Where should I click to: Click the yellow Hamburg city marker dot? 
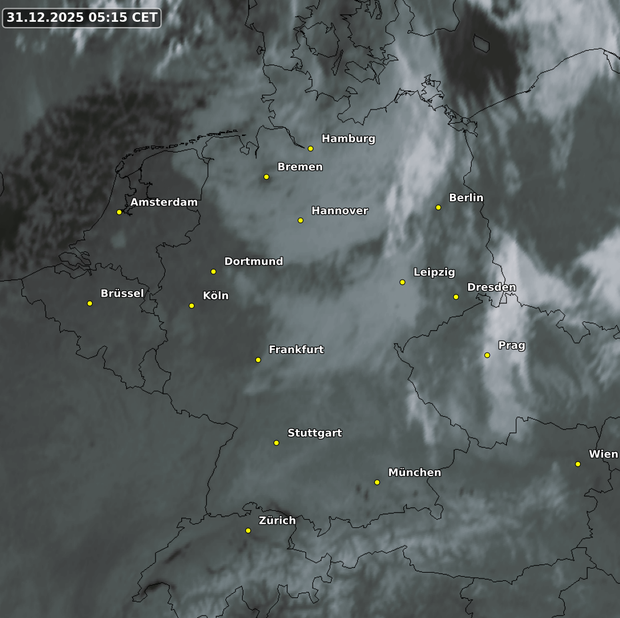pyautogui.click(x=311, y=149)
